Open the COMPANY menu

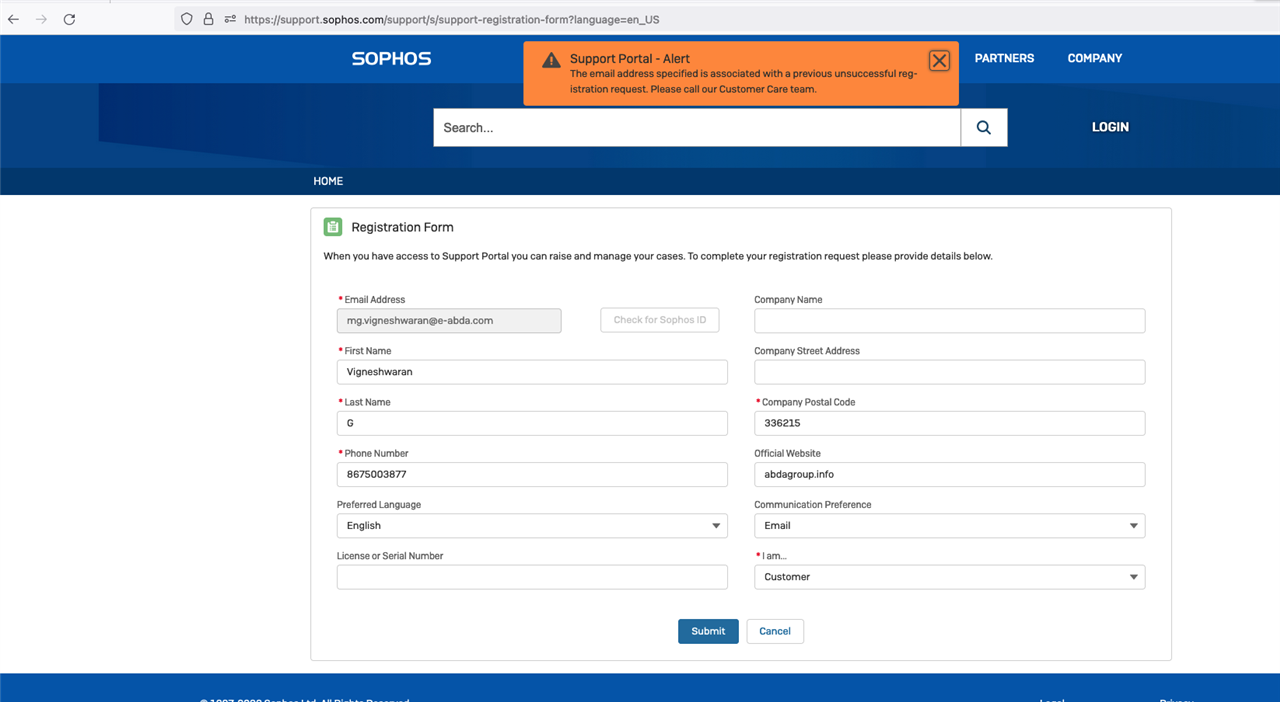point(1095,58)
